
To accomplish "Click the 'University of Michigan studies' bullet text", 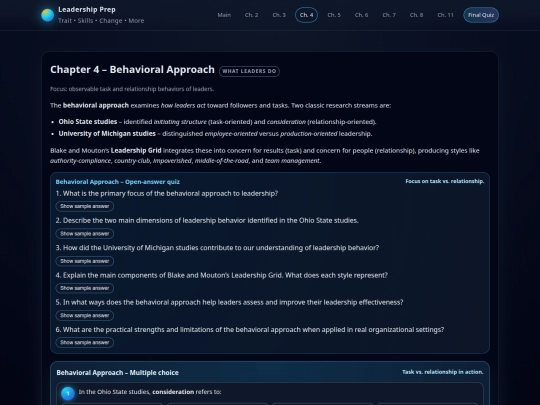I will pos(107,134).
